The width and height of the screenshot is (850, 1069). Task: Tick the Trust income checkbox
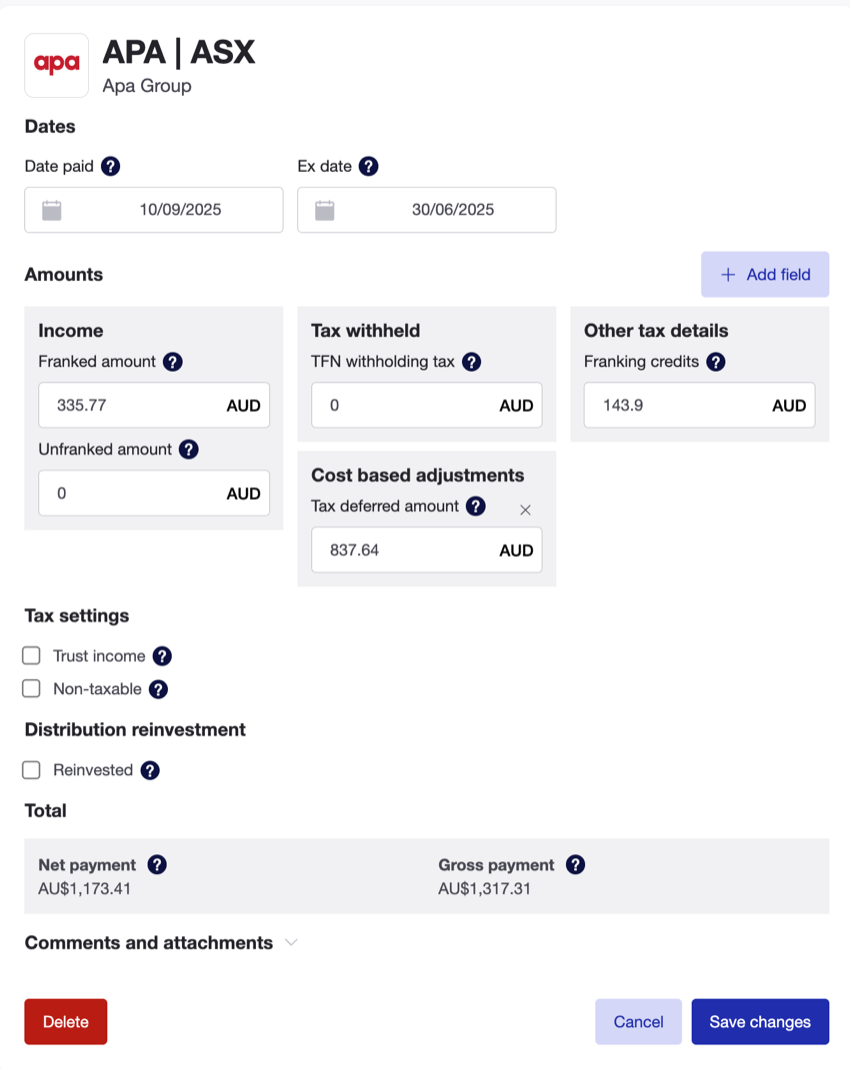[x=31, y=656]
